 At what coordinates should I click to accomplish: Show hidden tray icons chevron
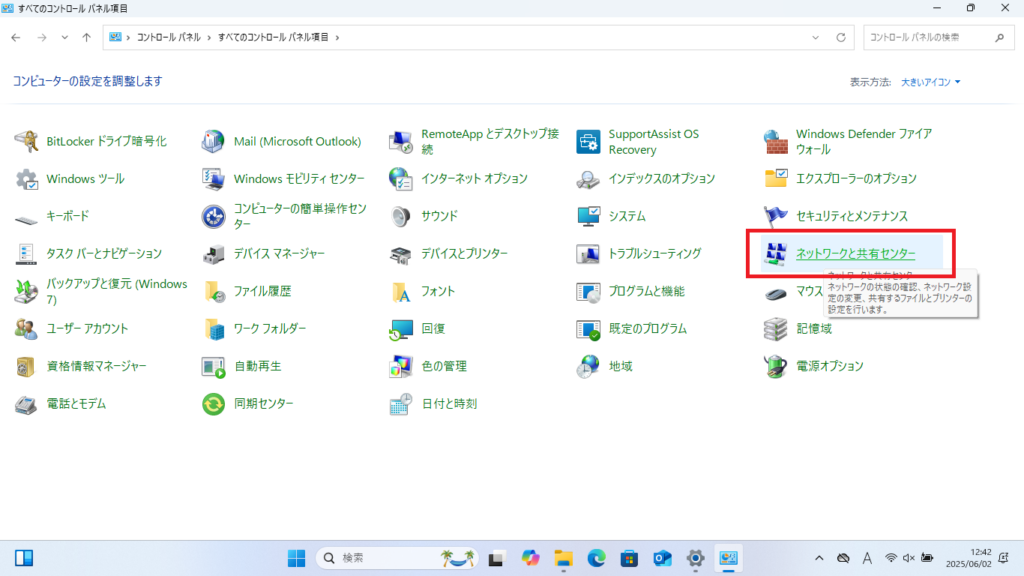click(819, 558)
